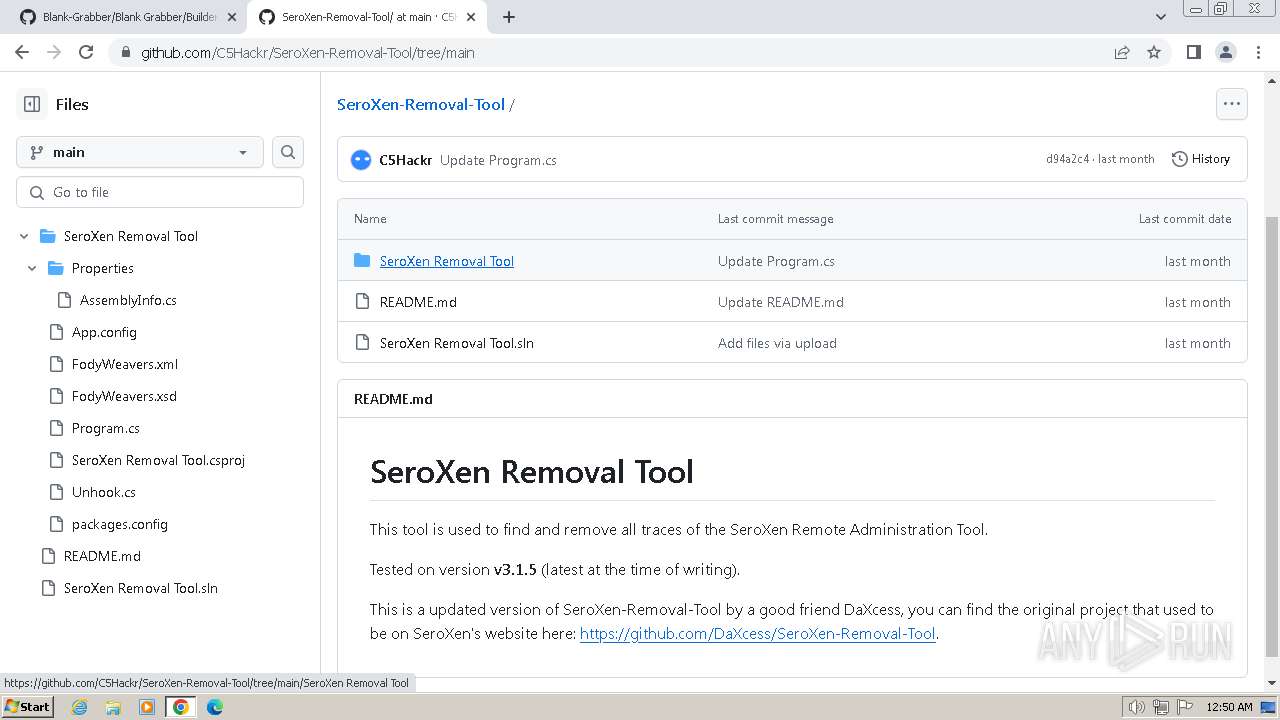The image size is (1280, 720).
Task: Close the Blank-Grabber tab
Action: [x=232, y=17]
